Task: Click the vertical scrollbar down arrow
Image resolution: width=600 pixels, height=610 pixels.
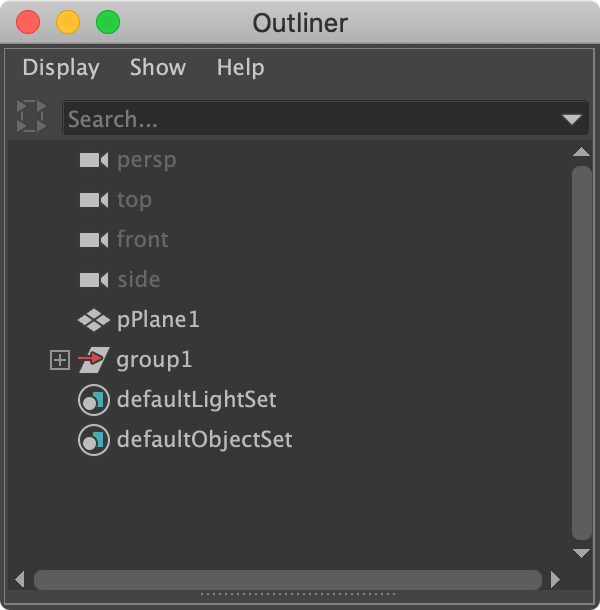Action: click(581, 552)
